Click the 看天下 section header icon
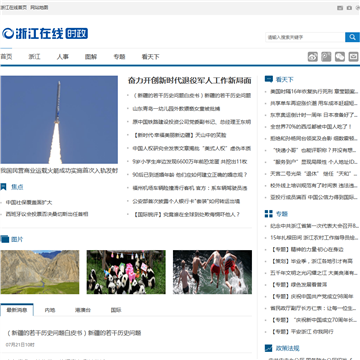 (x=269, y=79)
